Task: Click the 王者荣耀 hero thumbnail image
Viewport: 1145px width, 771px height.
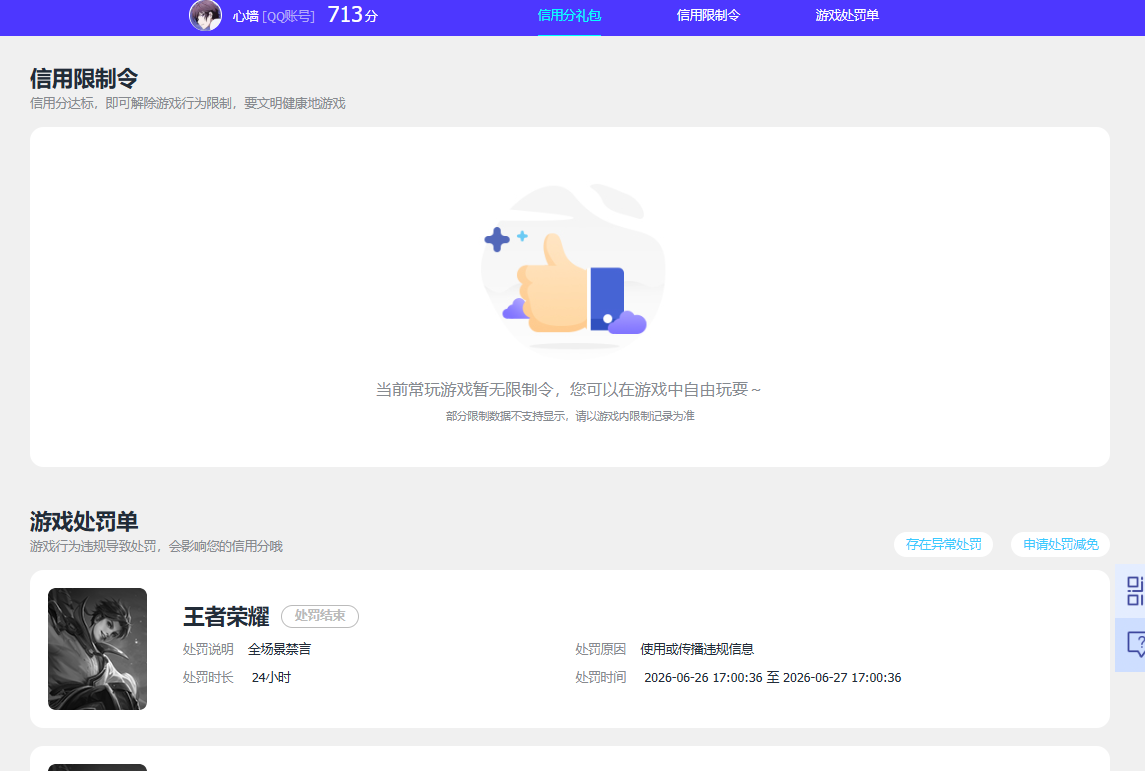Action: click(97, 649)
